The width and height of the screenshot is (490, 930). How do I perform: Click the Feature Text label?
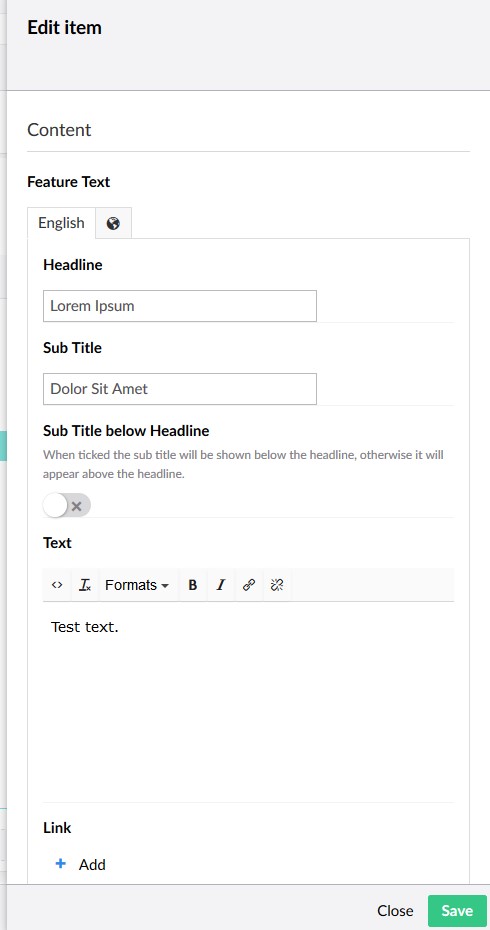click(x=69, y=182)
